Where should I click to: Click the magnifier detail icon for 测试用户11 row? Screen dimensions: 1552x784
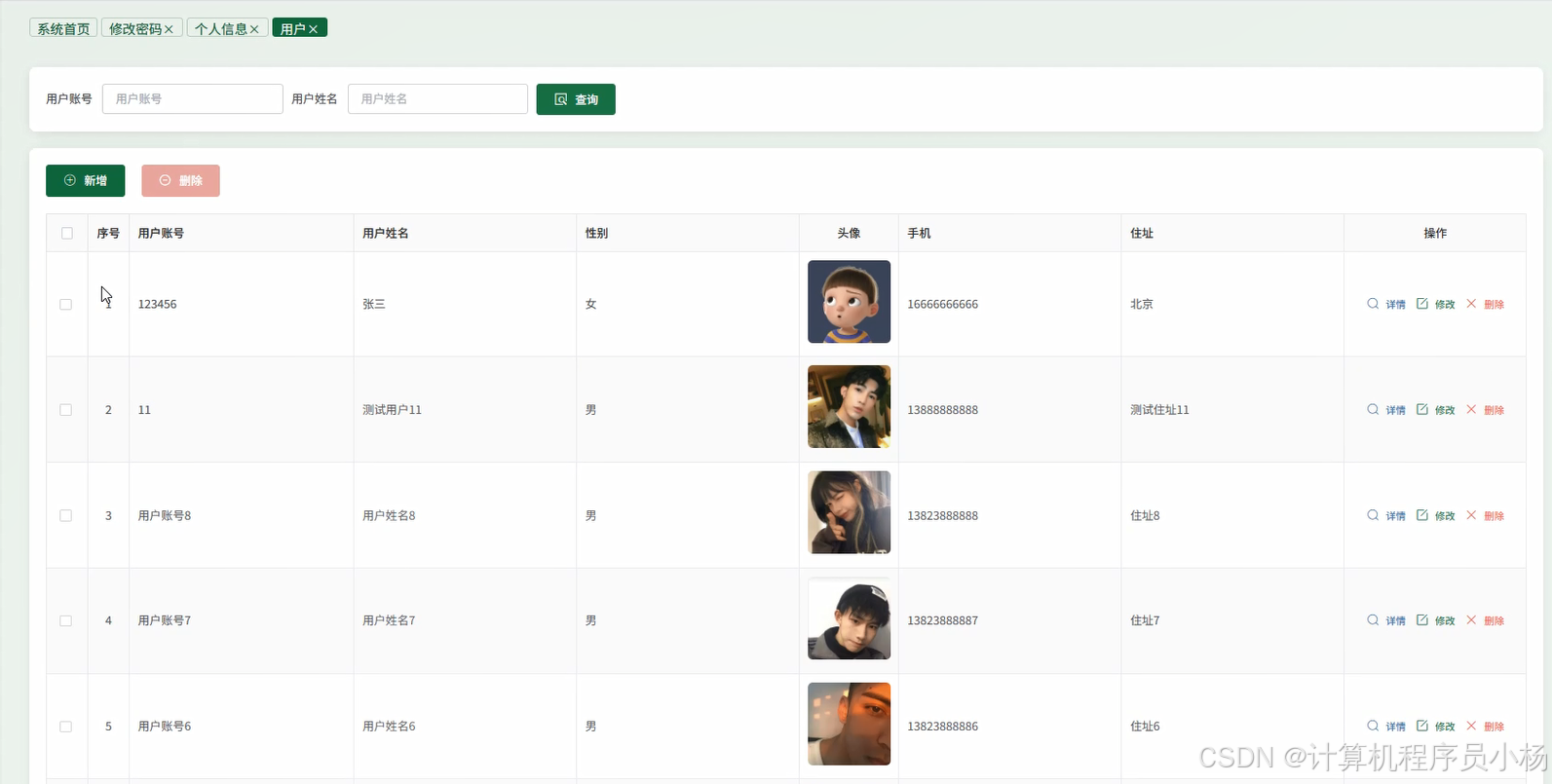click(1373, 409)
